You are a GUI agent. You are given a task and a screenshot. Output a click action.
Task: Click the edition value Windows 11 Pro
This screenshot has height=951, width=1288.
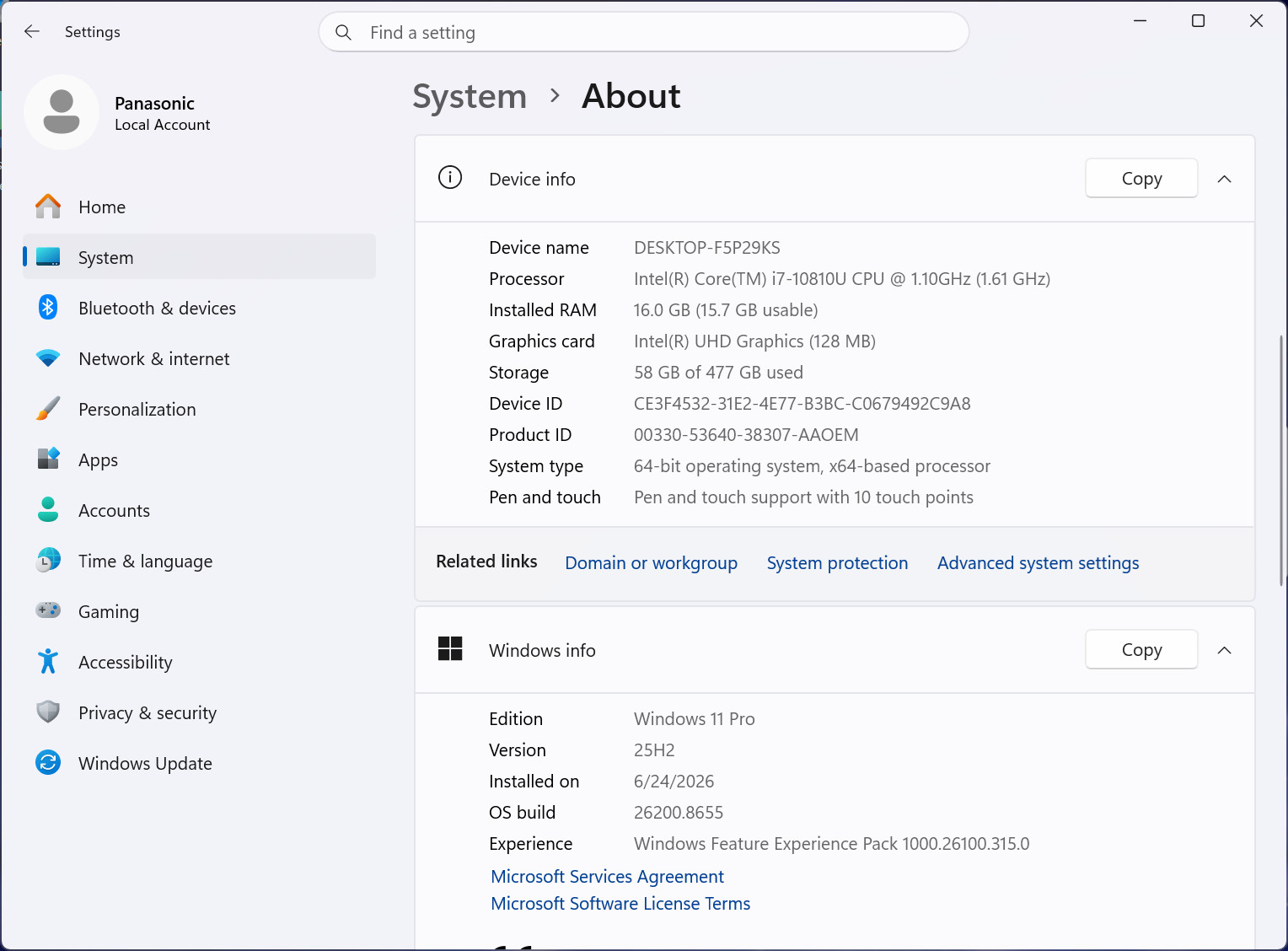point(695,718)
